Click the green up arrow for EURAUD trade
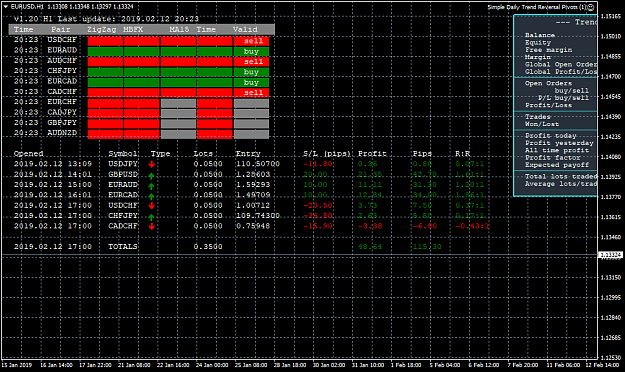 point(151,185)
